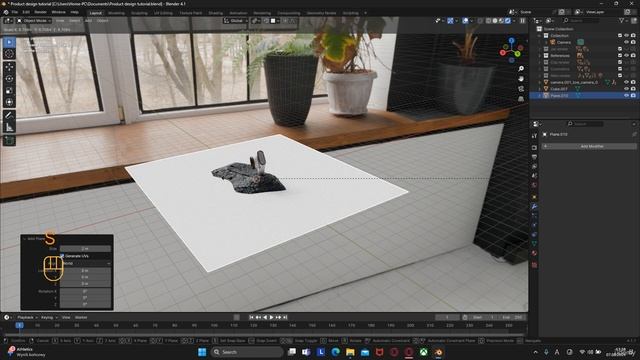This screenshot has width=640, height=360.
Task: Expand the Collection in the outliner
Action: pyautogui.click(x=540, y=36)
